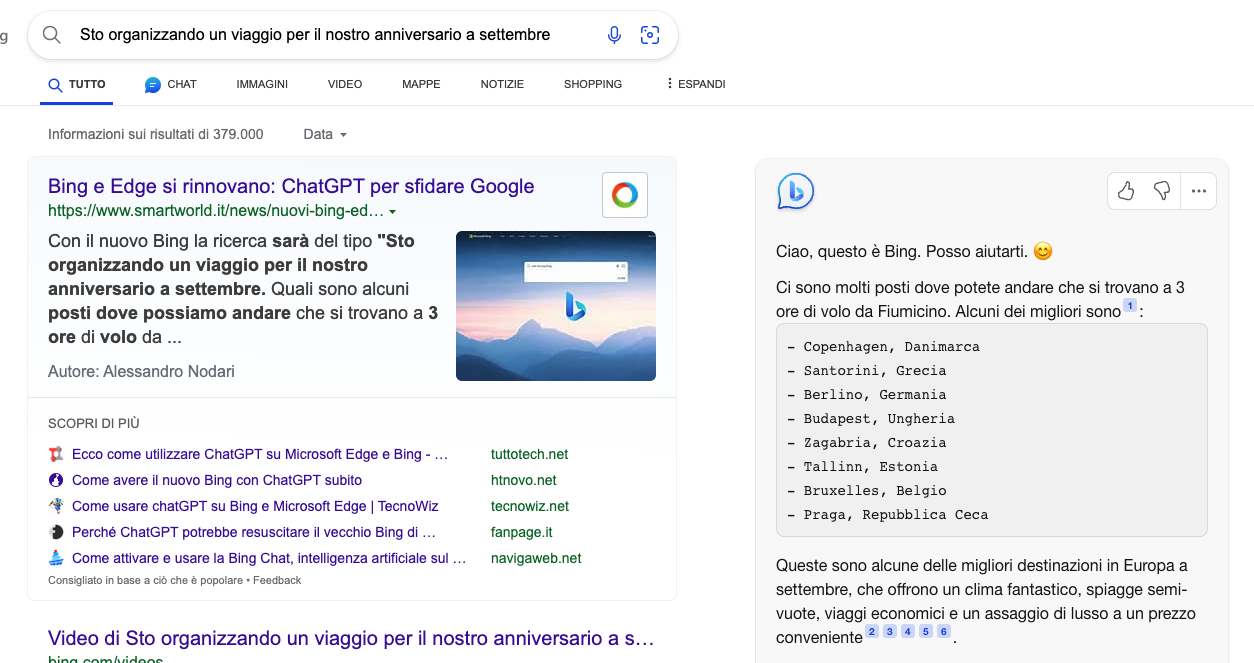Image resolution: width=1254 pixels, height=663 pixels.
Task: Click htnovo.net domain text
Action: [524, 480]
